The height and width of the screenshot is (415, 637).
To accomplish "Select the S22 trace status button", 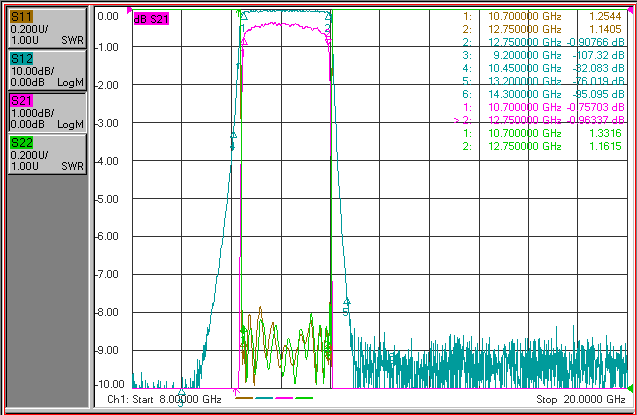I will pyautogui.click(x=47, y=155).
